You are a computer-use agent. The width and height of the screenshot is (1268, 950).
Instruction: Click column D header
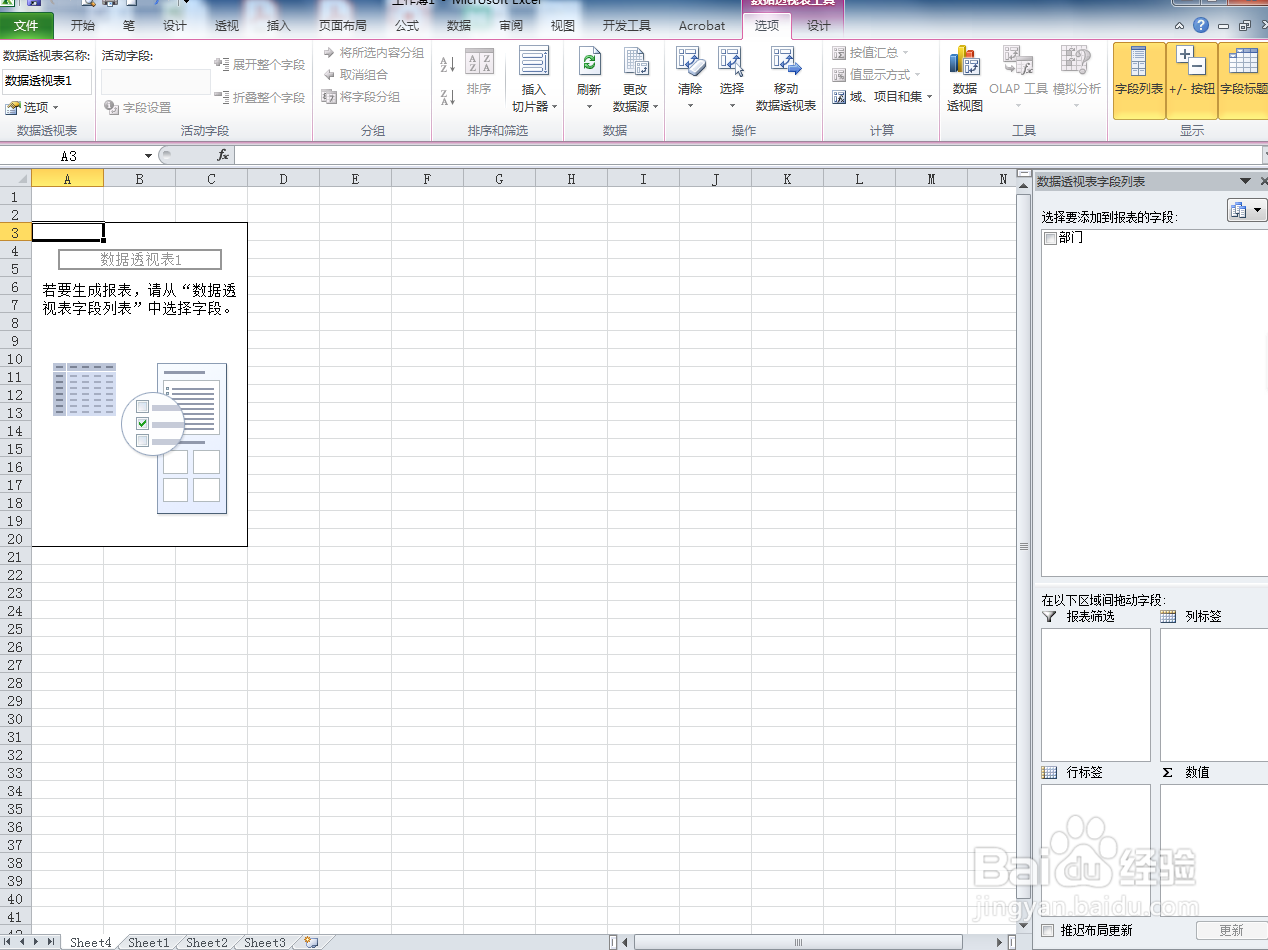pos(283,179)
